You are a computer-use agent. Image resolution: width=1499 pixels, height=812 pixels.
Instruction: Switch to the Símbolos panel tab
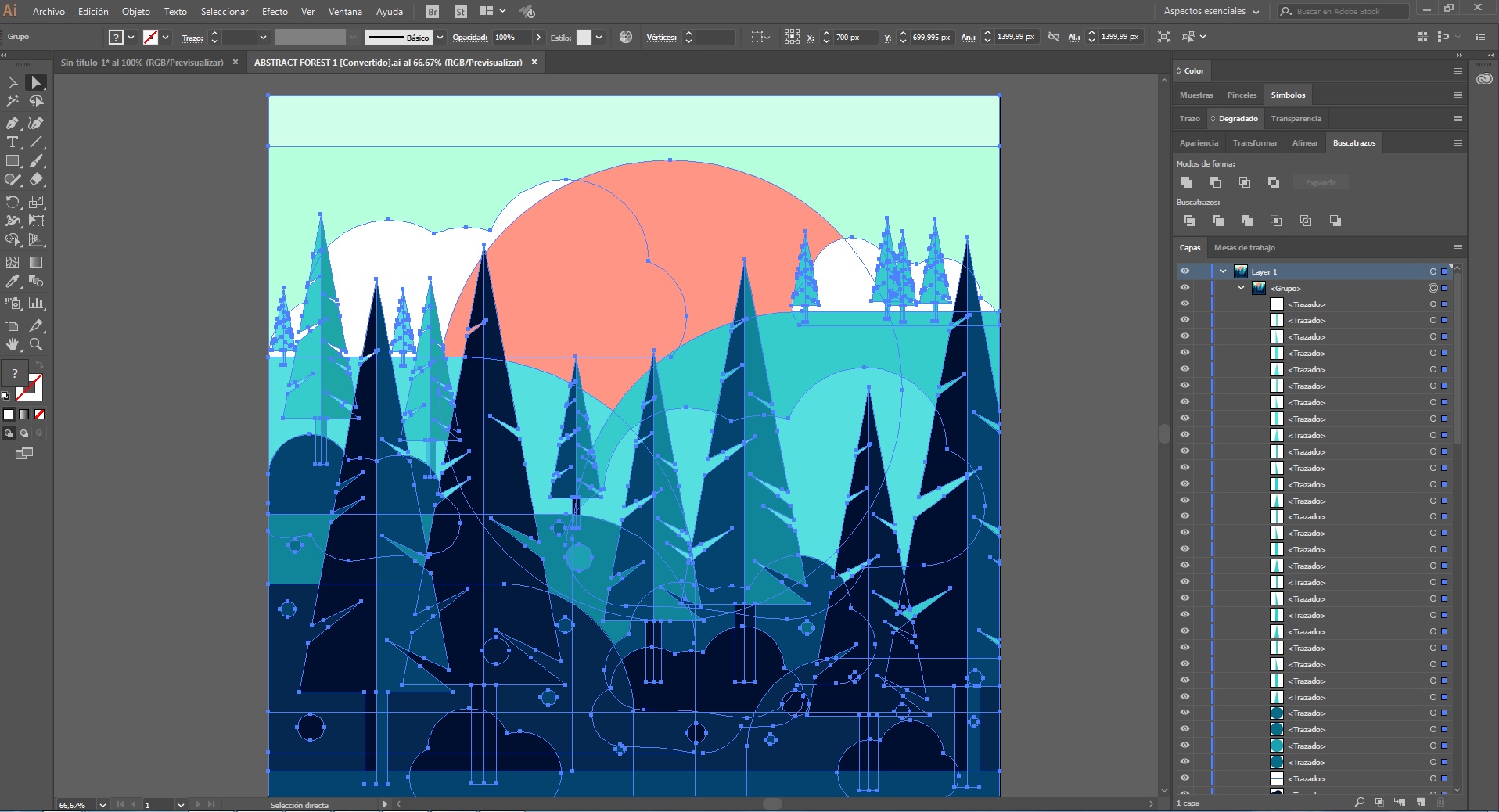(x=1288, y=95)
